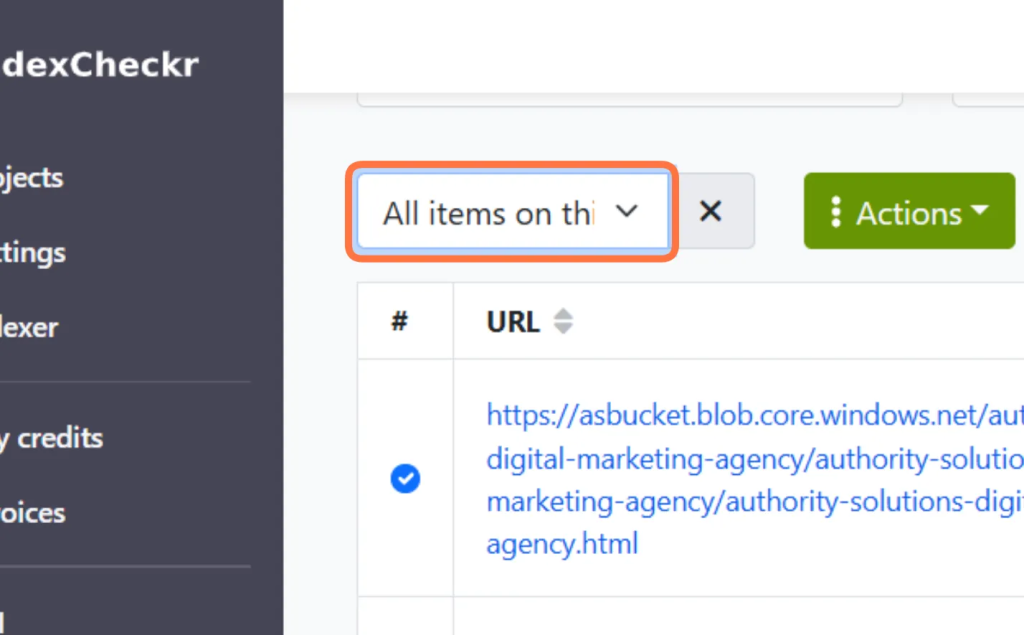Click the three-dot icon on Actions button
The width and height of the screenshot is (1024, 635).
point(835,212)
